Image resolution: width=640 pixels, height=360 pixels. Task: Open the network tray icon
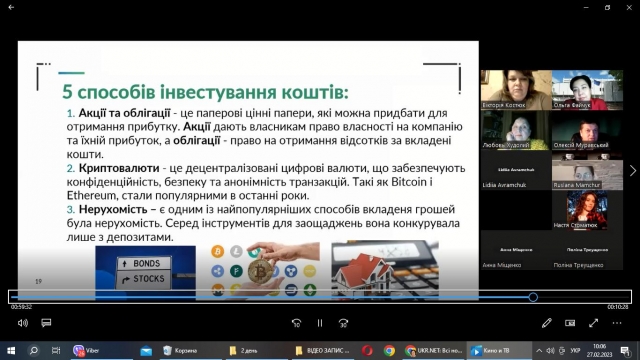(x=562, y=351)
